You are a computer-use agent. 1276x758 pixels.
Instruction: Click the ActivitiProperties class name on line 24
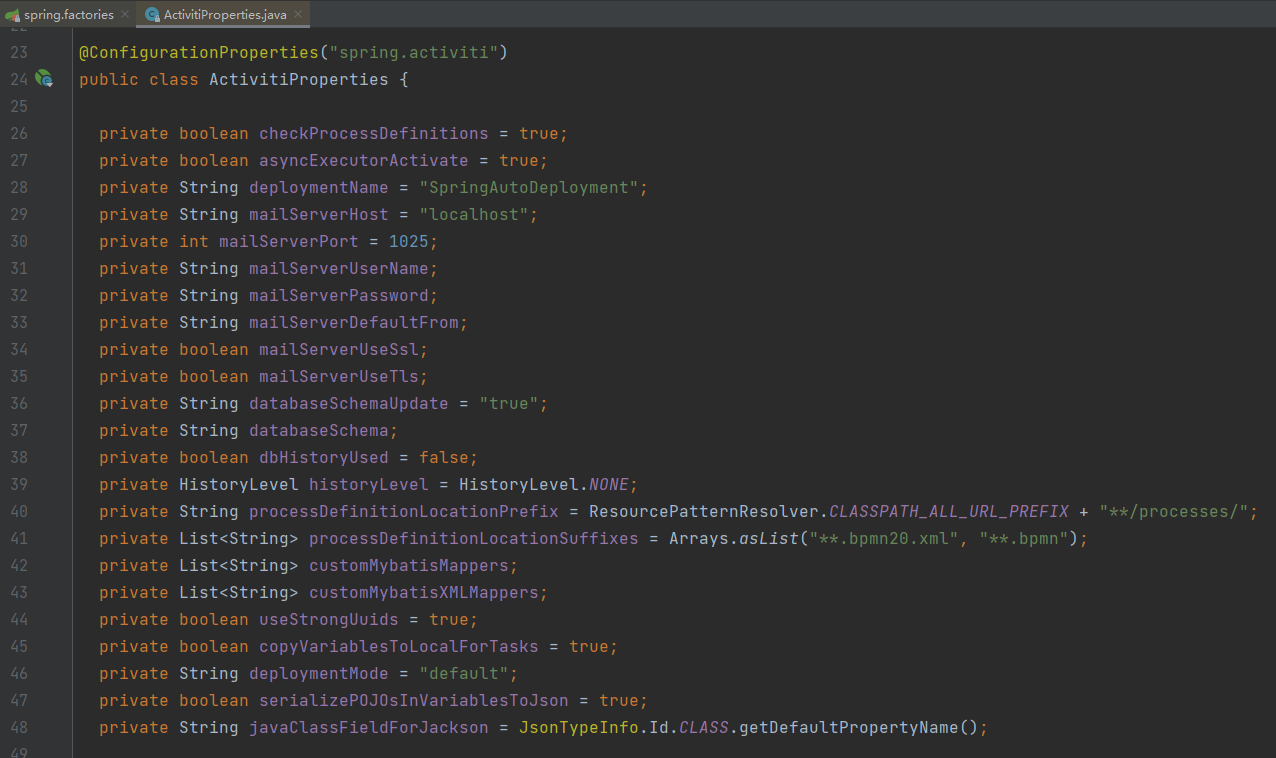point(299,79)
